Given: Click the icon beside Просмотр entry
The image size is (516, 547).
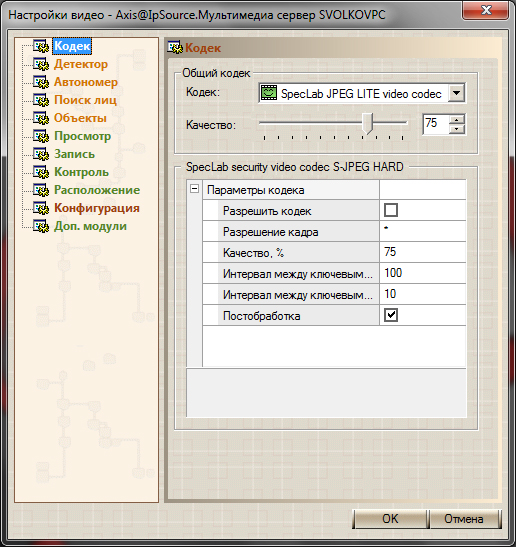Looking at the screenshot, I should [41, 136].
